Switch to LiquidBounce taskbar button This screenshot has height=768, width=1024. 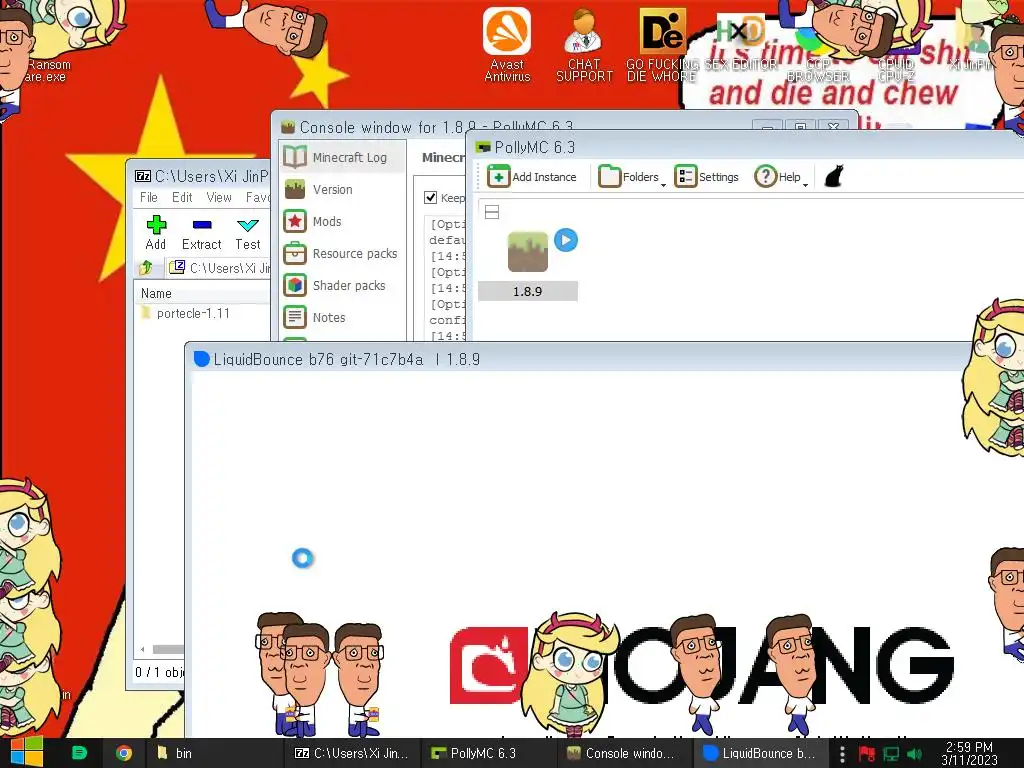[x=759, y=753]
